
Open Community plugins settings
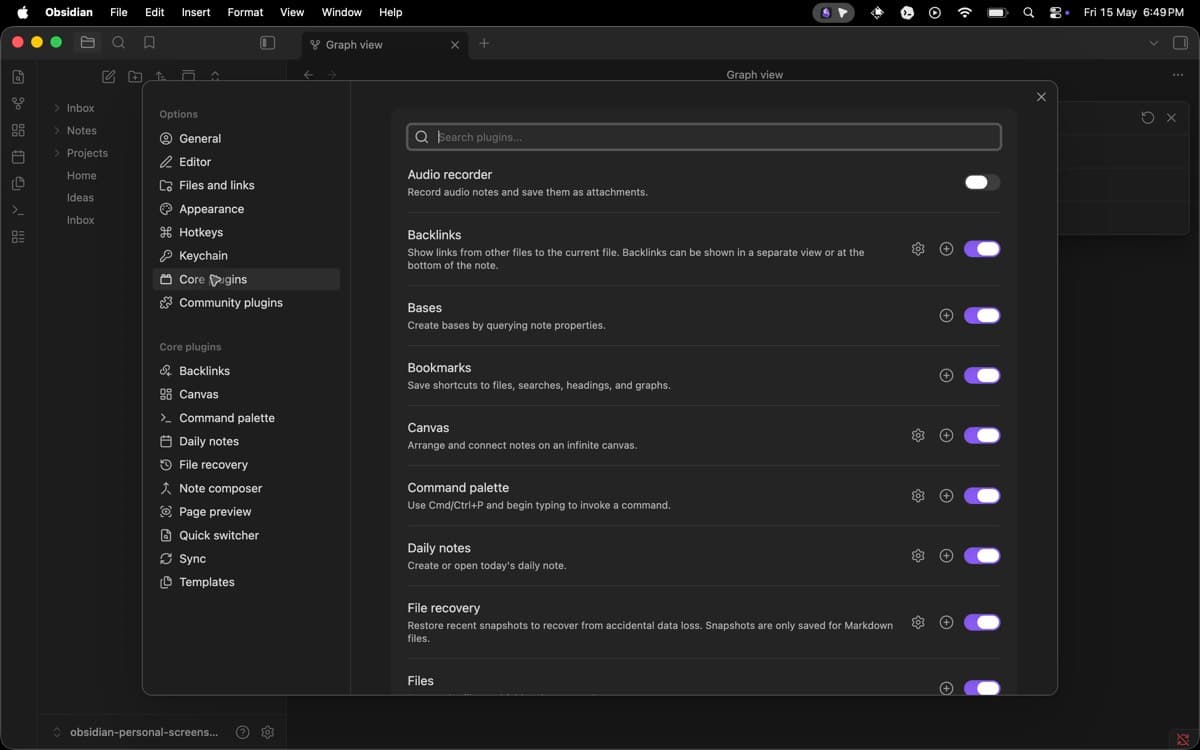[x=246, y=302]
